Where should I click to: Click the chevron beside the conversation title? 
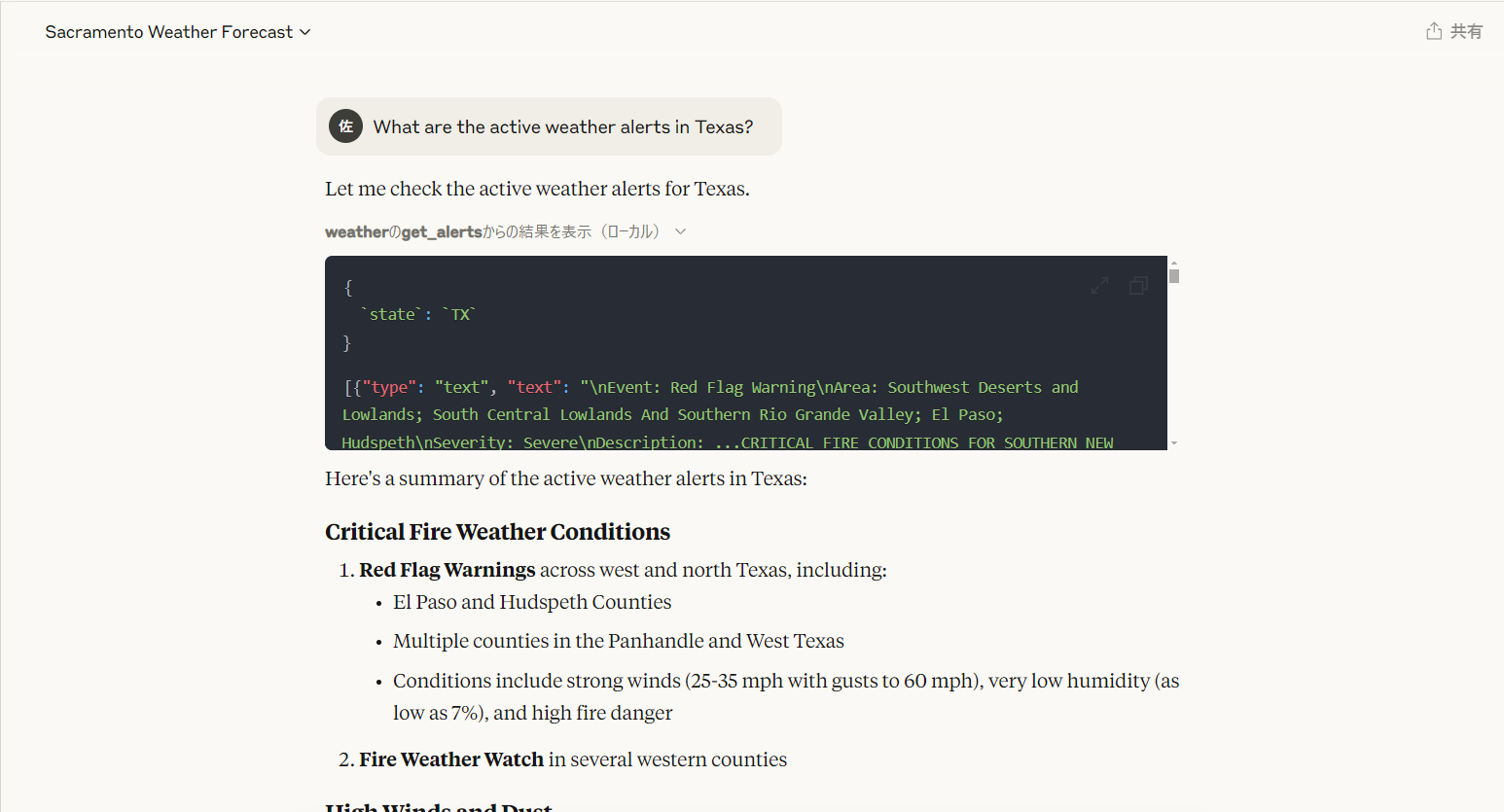tap(305, 32)
